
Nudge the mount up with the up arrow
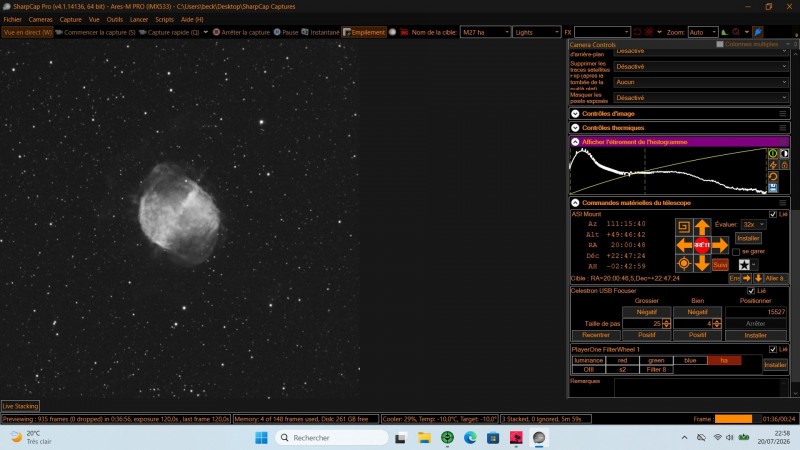point(702,226)
